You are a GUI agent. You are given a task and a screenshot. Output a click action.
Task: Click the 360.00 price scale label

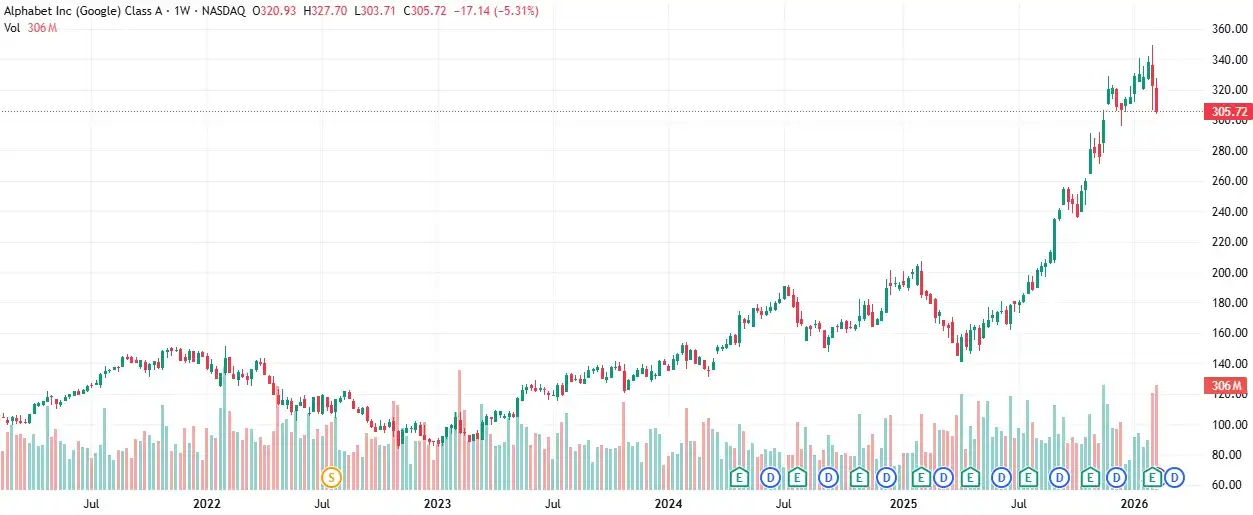[x=1228, y=29]
